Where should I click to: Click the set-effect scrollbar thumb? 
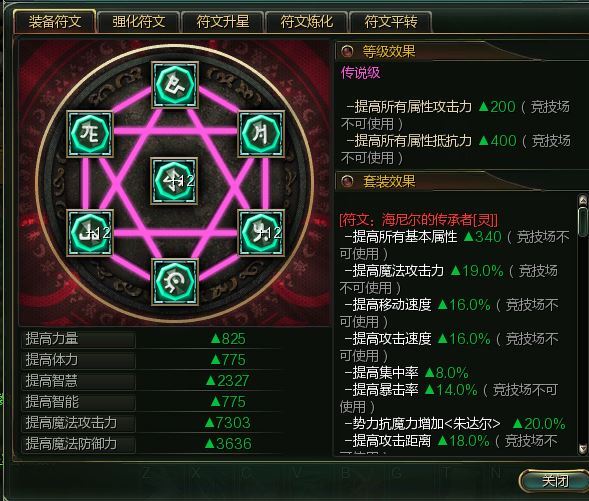click(583, 221)
